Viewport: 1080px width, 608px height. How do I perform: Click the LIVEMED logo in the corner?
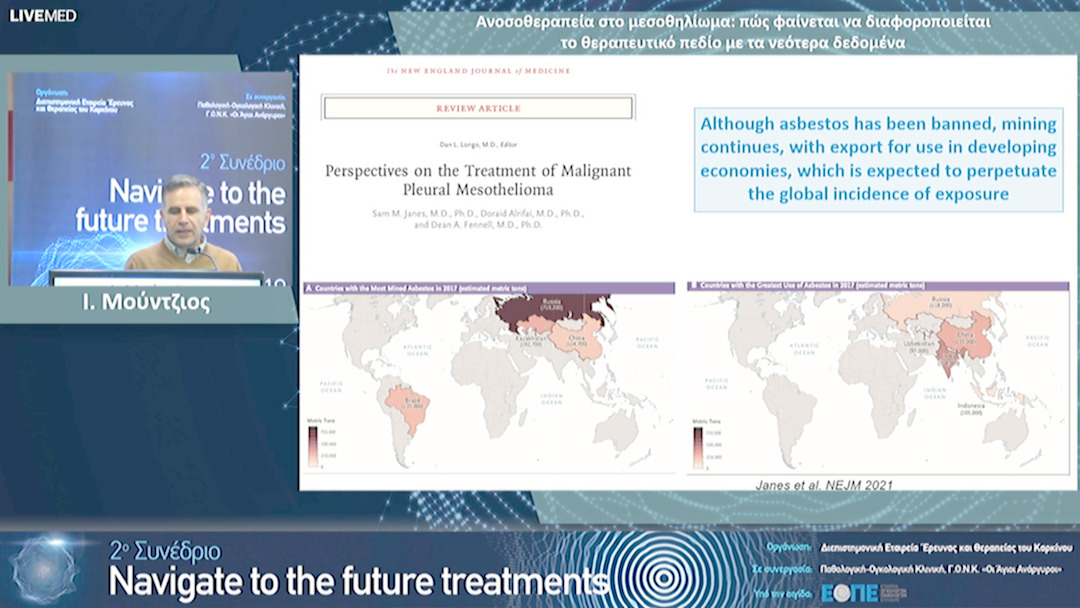pyautogui.click(x=43, y=15)
